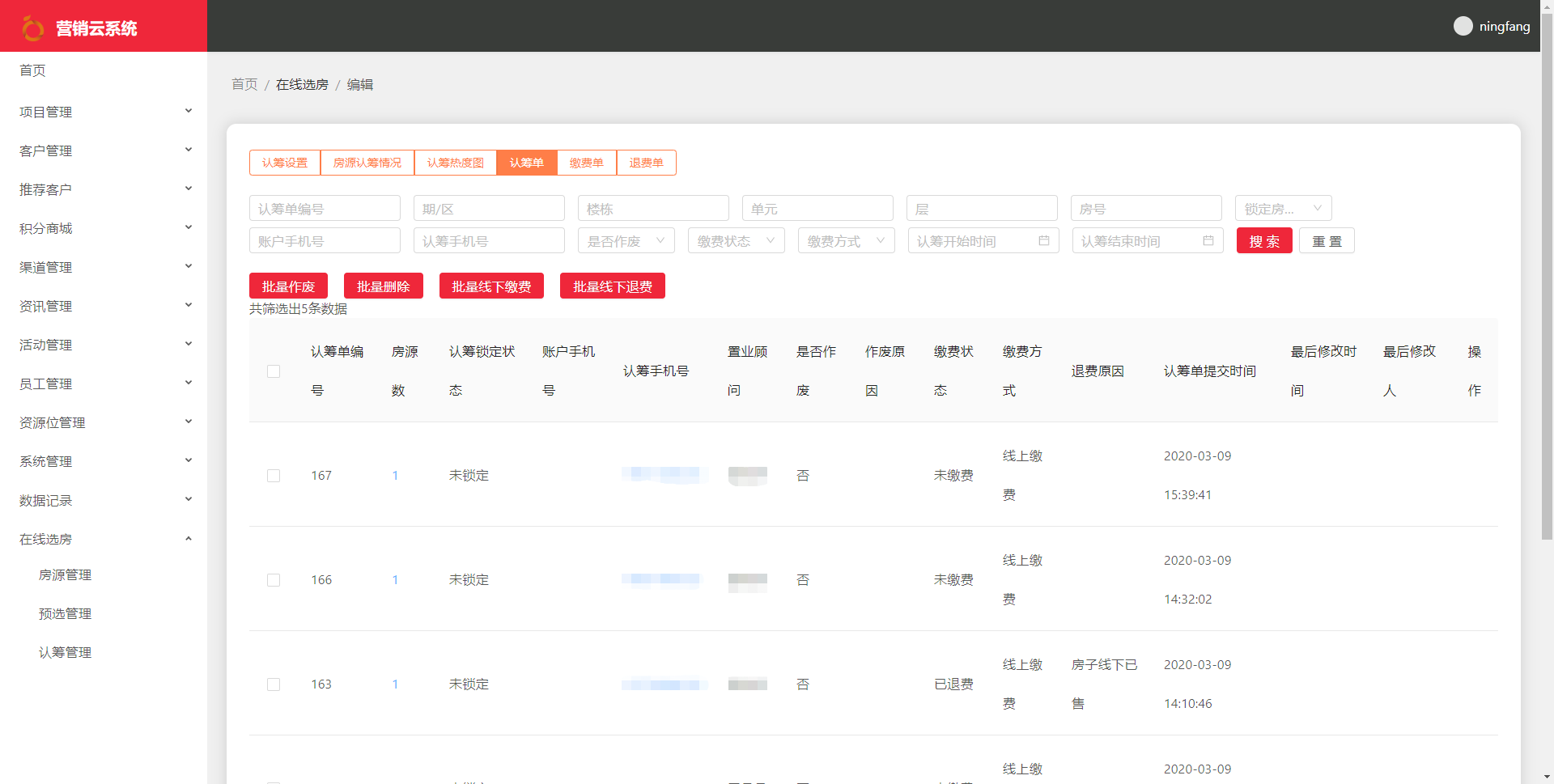The image size is (1554, 784).
Task: Switch to the 认筹设置 tab
Action: (x=285, y=163)
